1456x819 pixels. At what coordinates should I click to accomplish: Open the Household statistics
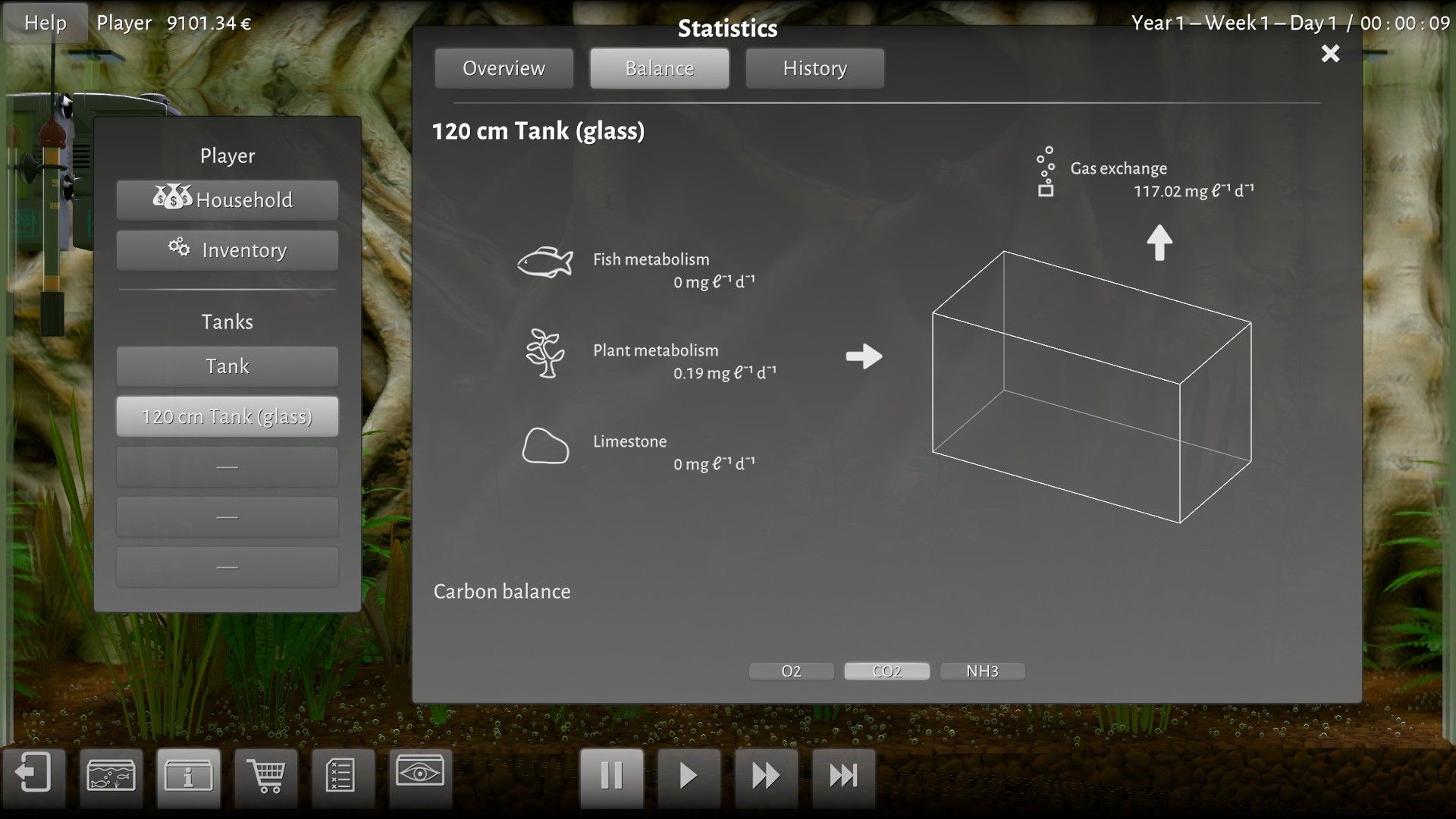pyautogui.click(x=227, y=200)
